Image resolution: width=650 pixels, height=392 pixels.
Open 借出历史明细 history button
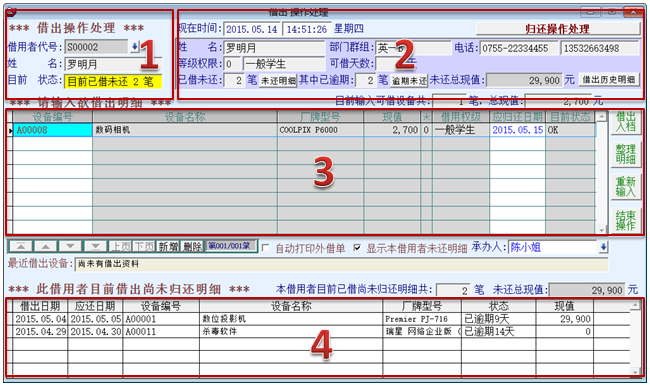pyautogui.click(x=609, y=80)
